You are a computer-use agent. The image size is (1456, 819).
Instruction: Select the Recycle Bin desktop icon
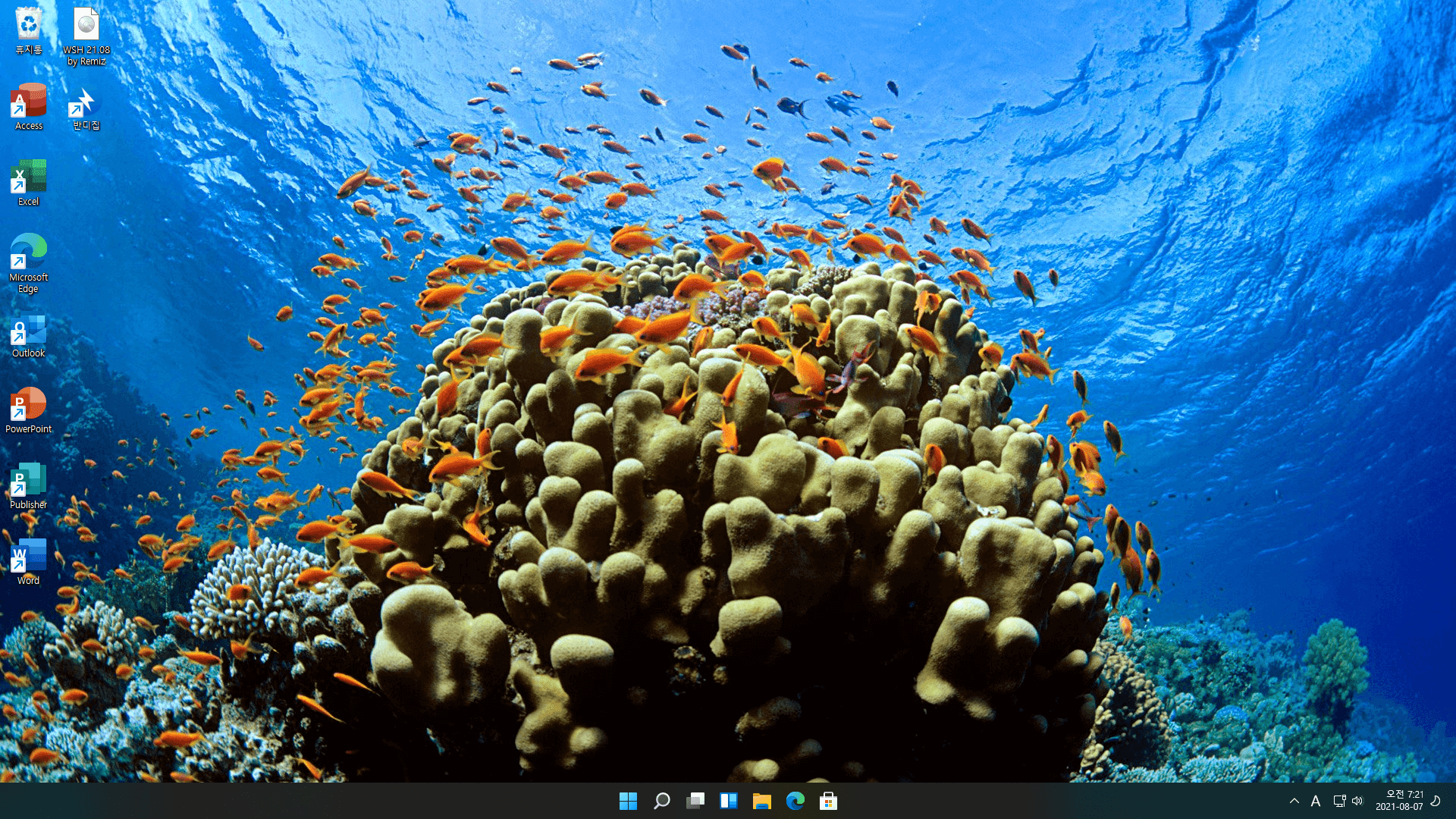[29, 31]
